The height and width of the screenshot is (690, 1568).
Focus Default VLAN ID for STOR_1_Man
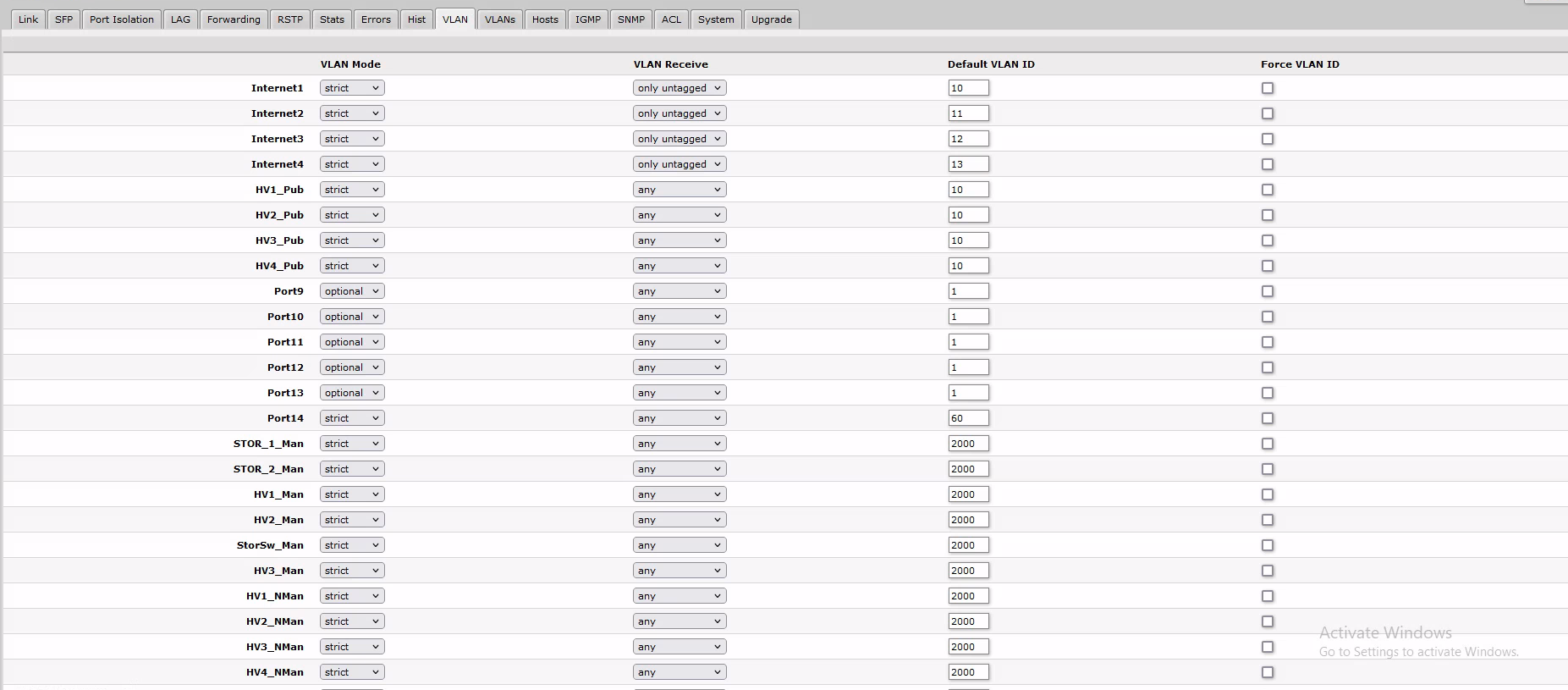point(968,444)
